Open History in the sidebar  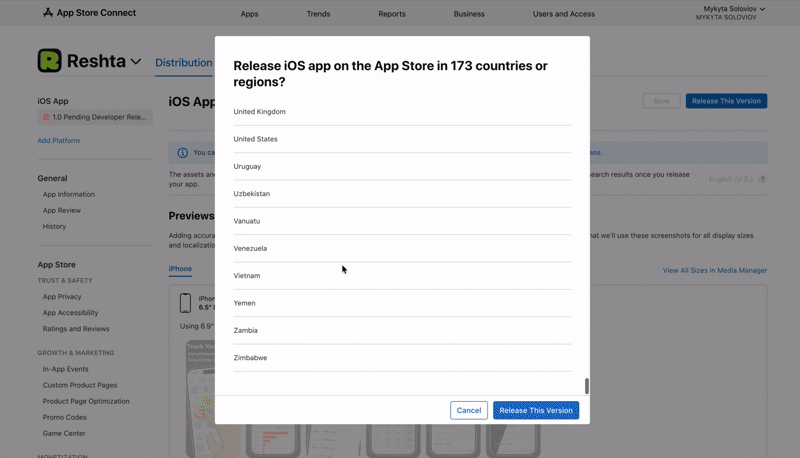[x=54, y=226]
